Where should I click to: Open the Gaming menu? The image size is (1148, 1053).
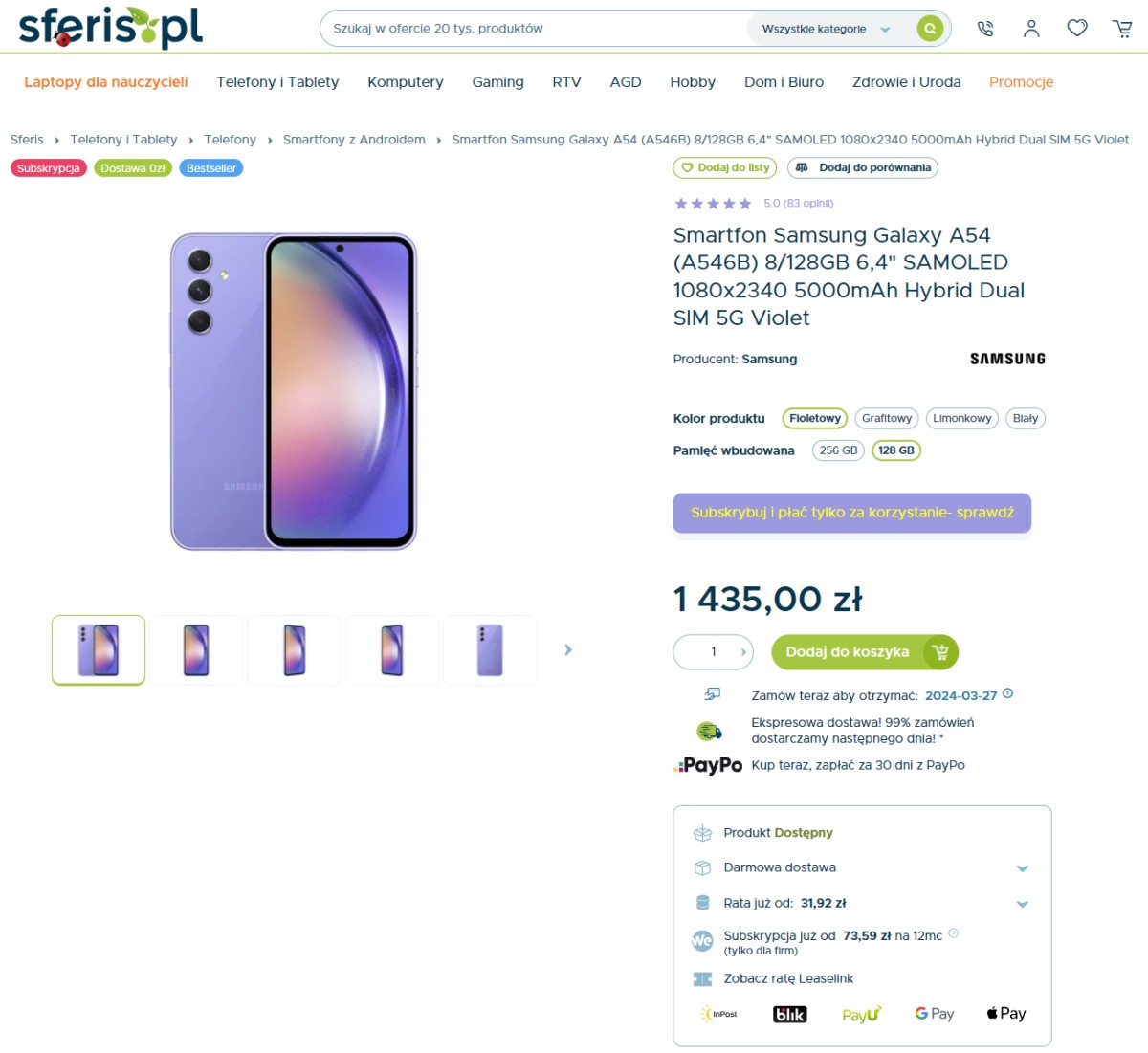(497, 82)
